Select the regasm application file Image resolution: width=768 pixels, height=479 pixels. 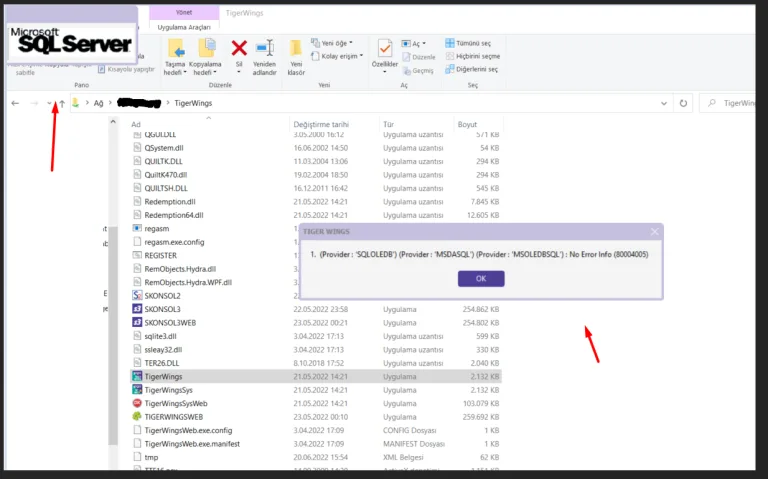[156, 229]
